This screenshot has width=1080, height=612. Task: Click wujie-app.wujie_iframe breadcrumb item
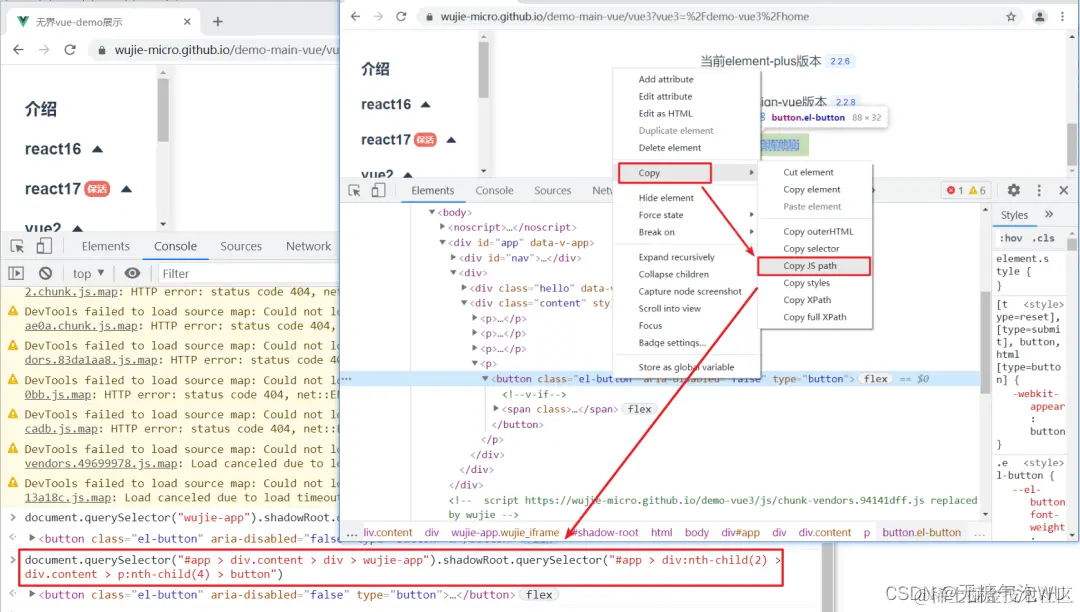(x=505, y=532)
